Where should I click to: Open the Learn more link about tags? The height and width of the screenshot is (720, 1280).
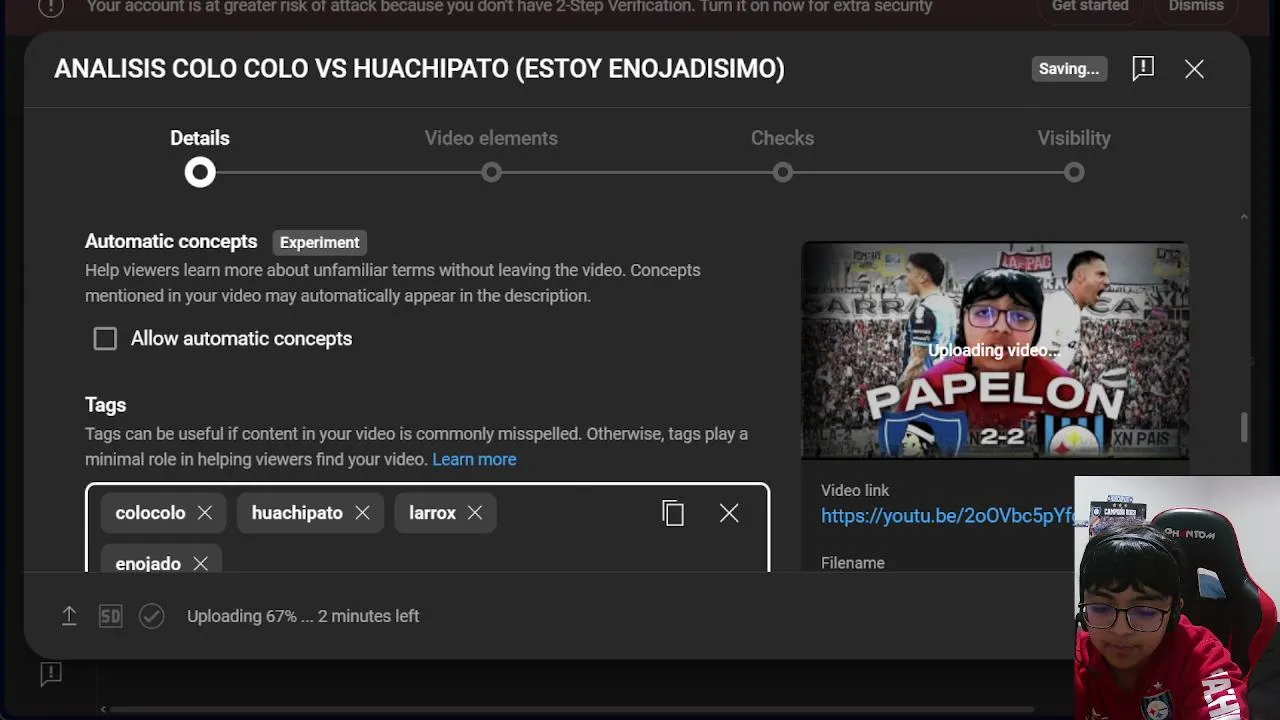pyautogui.click(x=474, y=460)
